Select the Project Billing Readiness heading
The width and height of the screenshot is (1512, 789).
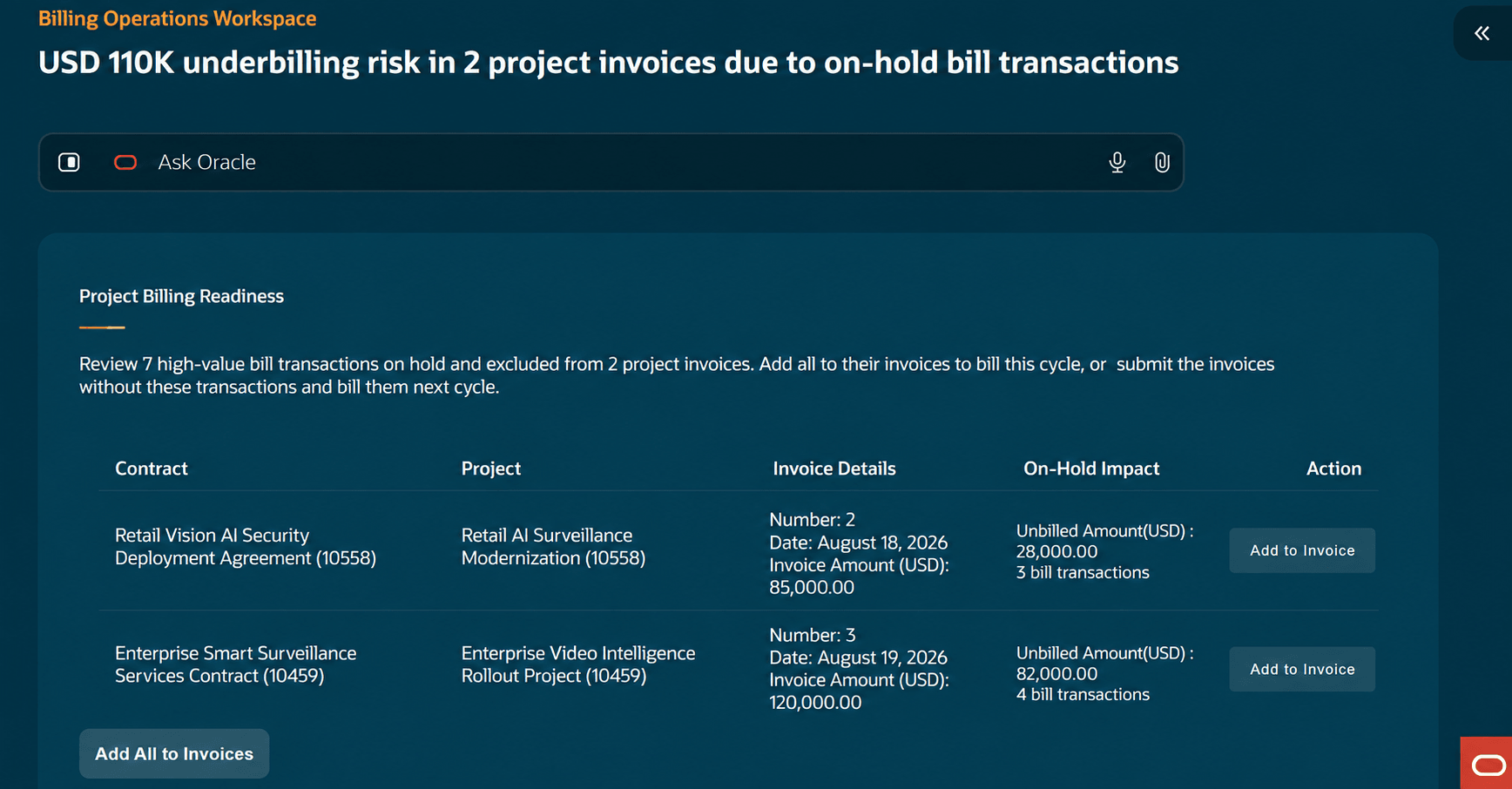pyautogui.click(x=181, y=296)
